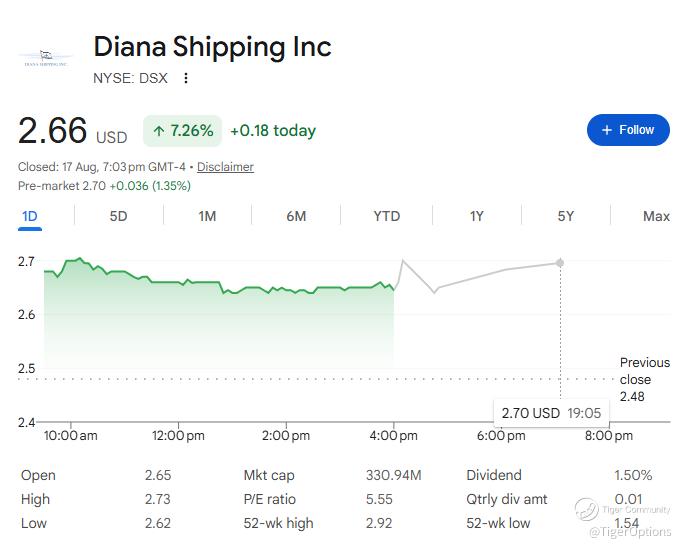Click the Diana Shipping company logo
Screen dimensions: 684x547
[x=46, y=58]
